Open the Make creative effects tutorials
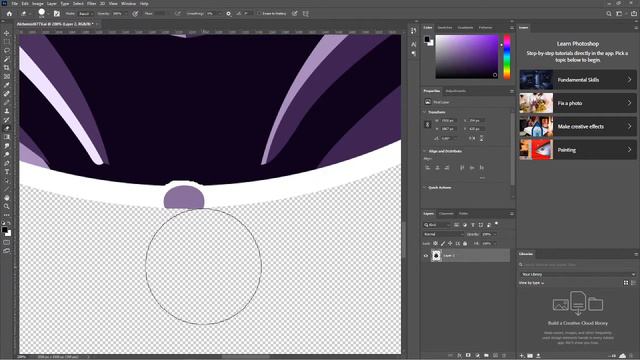This screenshot has height=360, width=640. point(578,127)
